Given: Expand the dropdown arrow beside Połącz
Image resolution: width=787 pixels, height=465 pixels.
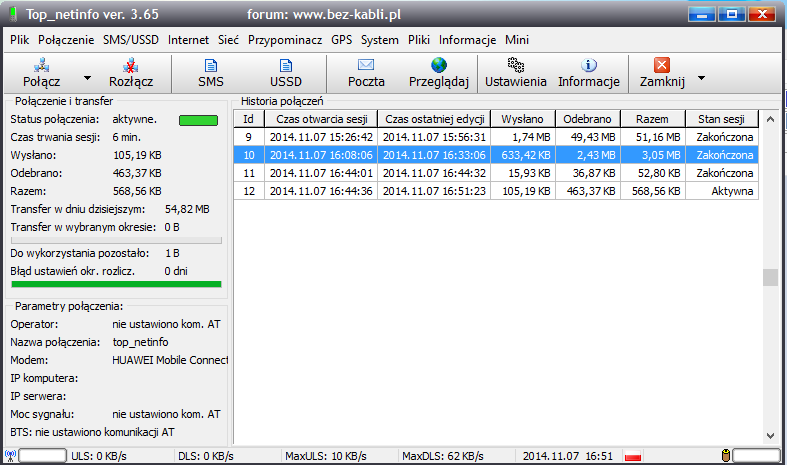Looking at the screenshot, I should pos(87,77).
